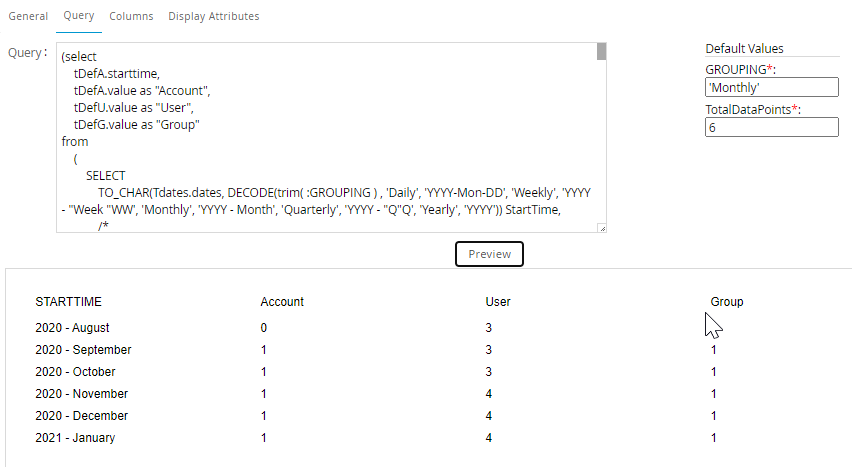The width and height of the screenshot is (852, 467).
Task: Select the 2020 - November row
Action: (x=82, y=394)
